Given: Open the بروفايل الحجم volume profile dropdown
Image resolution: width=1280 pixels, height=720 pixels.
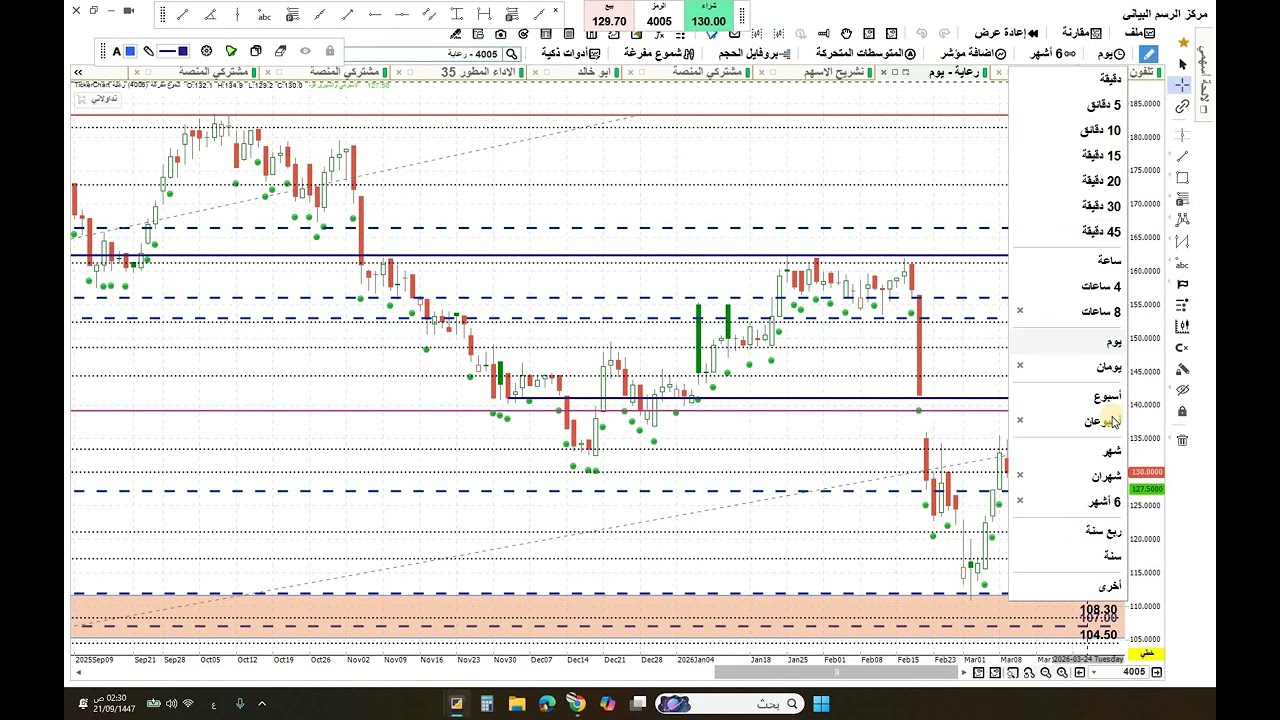Looking at the screenshot, I should point(755,53).
